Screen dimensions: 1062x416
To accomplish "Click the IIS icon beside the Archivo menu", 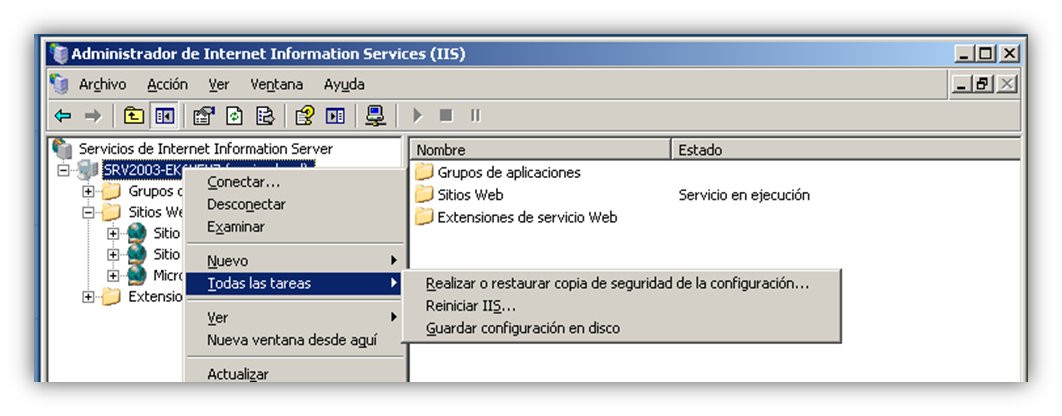I will [x=60, y=85].
